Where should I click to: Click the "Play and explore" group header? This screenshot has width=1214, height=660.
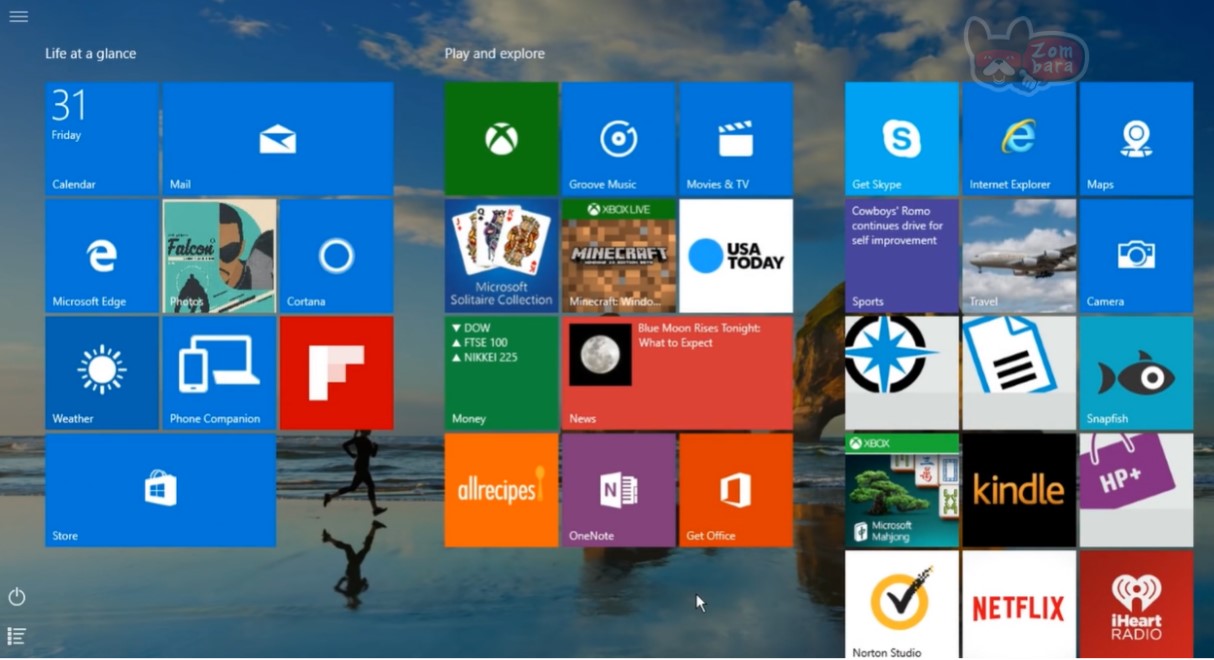495,54
